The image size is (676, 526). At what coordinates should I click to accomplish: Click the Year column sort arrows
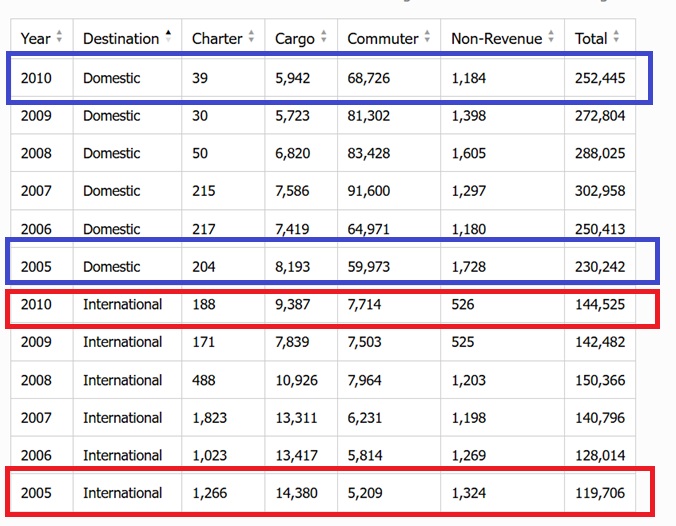(59, 38)
